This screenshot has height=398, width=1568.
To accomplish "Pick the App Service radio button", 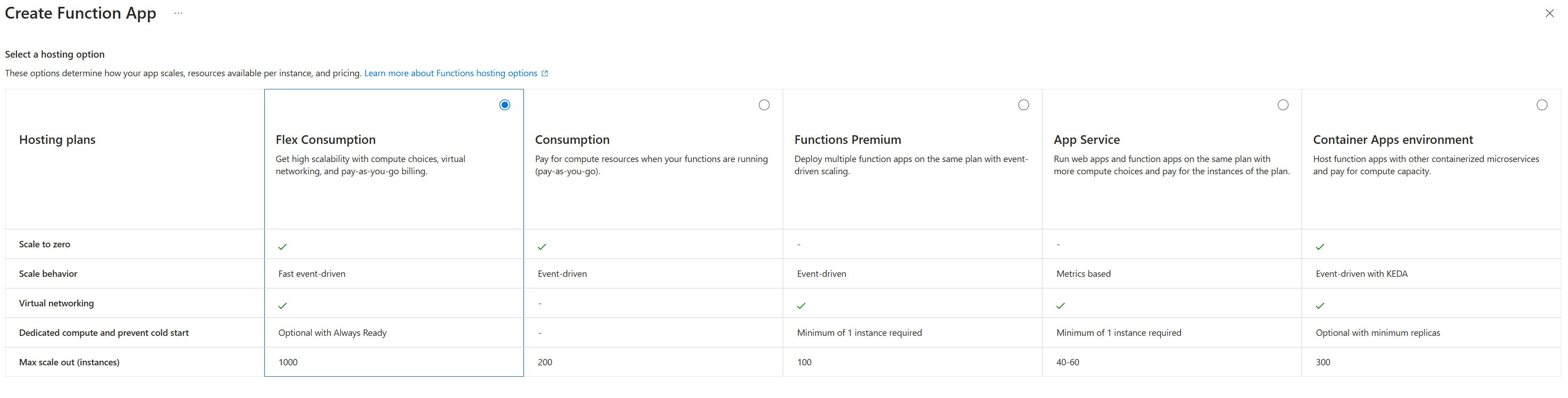I will click(x=1283, y=105).
